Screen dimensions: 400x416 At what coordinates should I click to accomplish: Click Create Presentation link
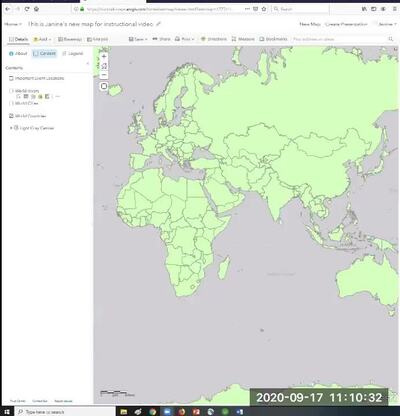click(346, 24)
